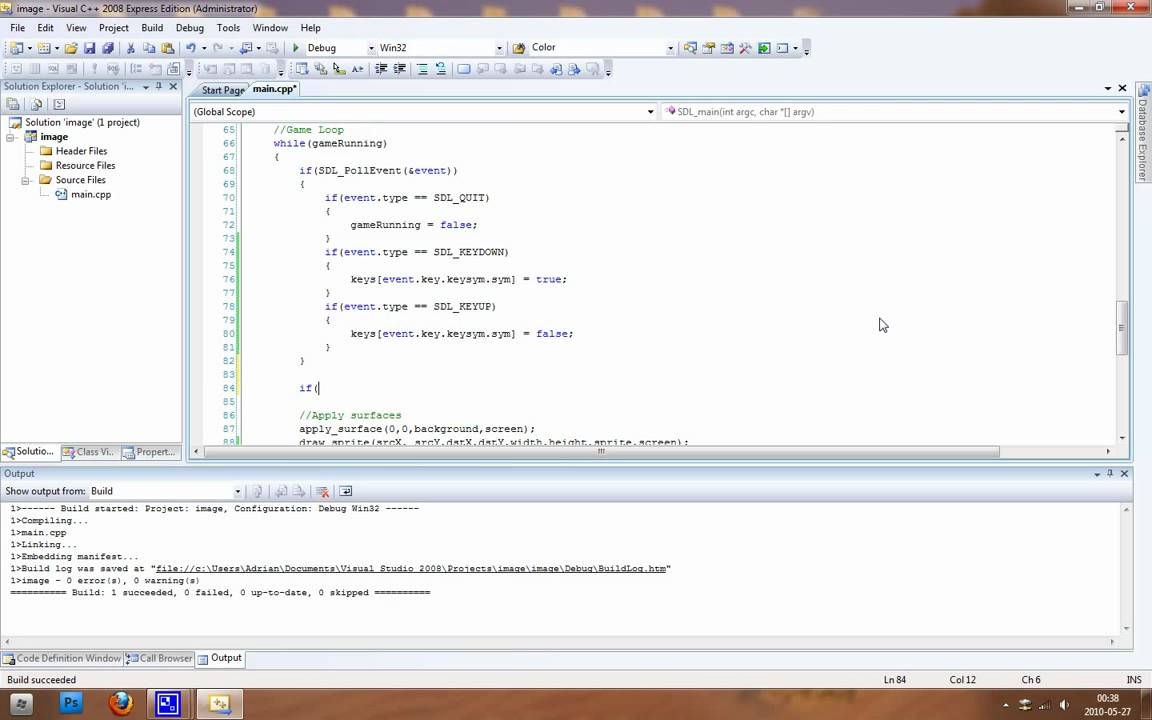1152x720 pixels.
Task: Open the active files list dropdown
Action: point(1108,88)
